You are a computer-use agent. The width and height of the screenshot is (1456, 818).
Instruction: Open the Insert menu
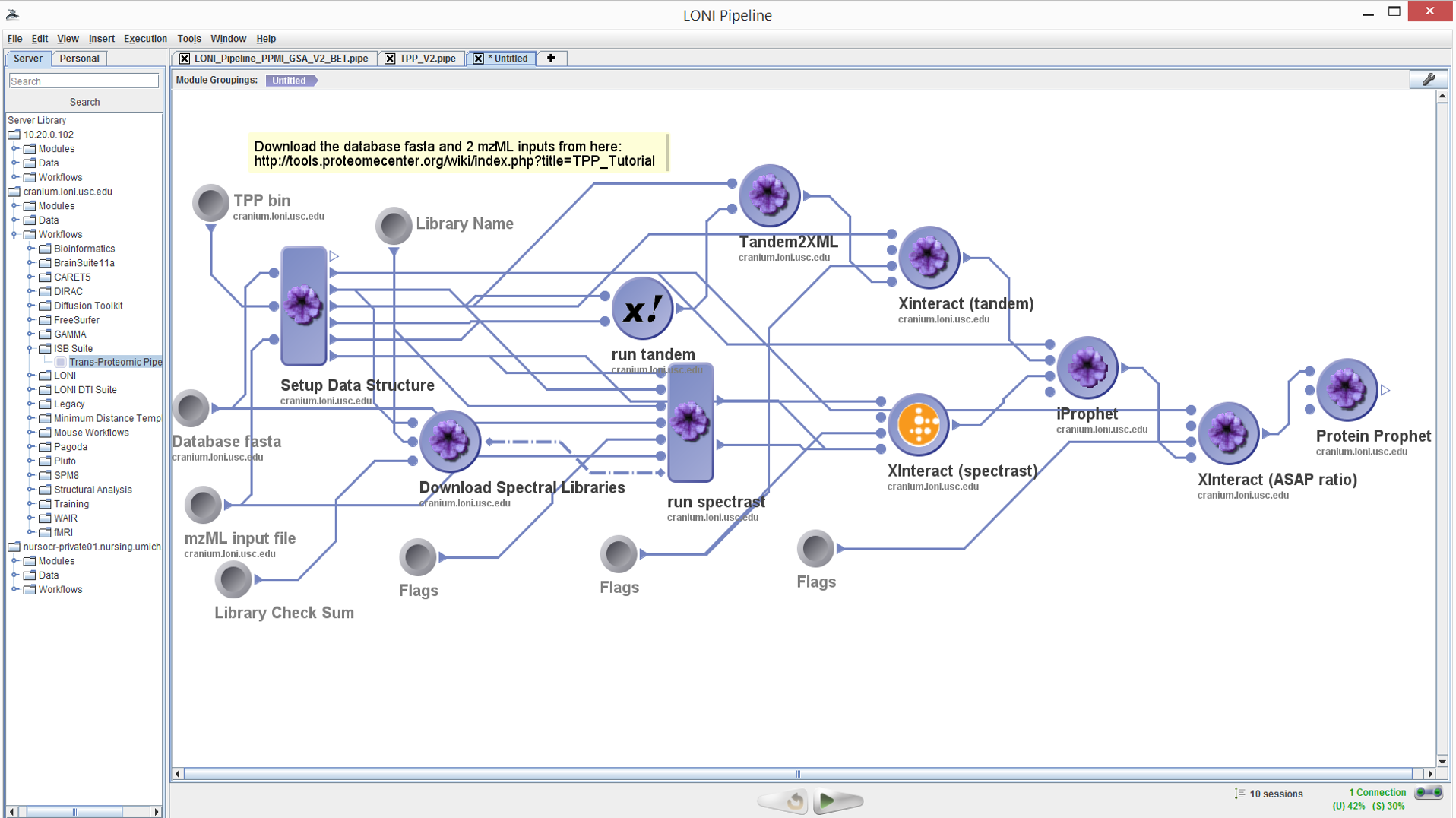click(x=101, y=39)
